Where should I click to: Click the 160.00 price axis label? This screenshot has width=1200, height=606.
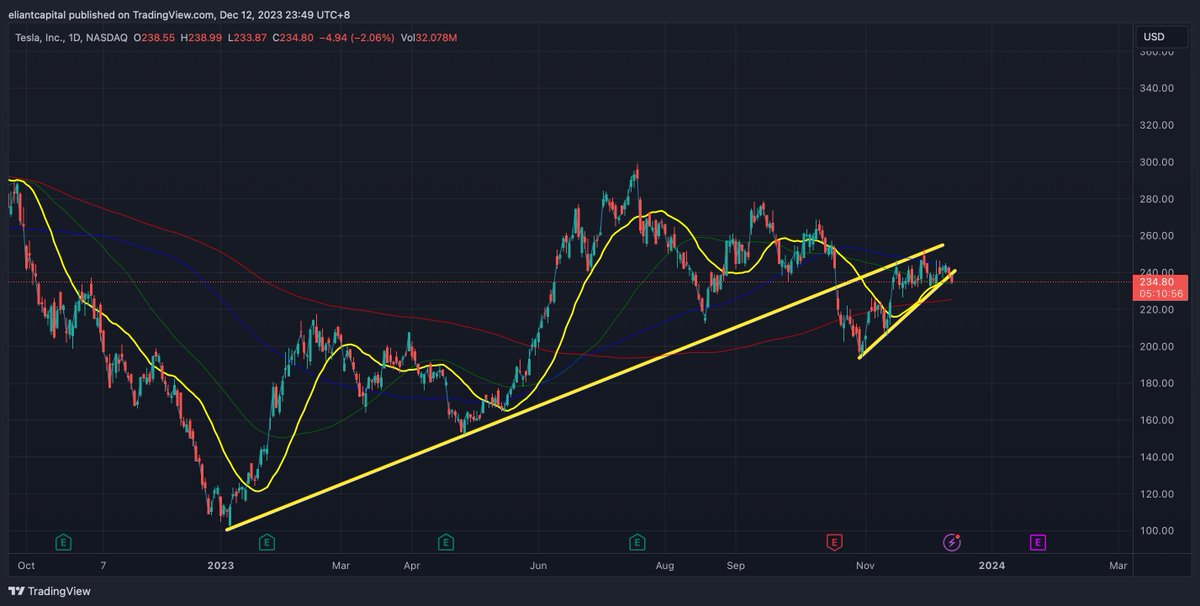click(x=1155, y=420)
